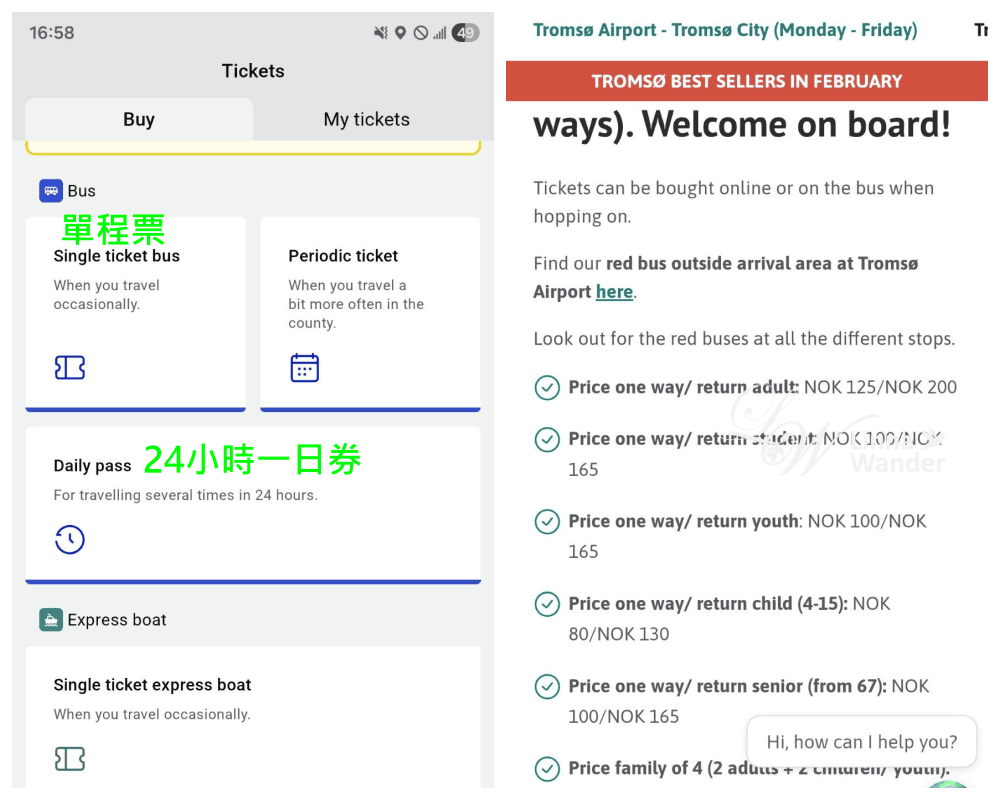
Task: Tap the muted sound status icon
Action: [381, 33]
